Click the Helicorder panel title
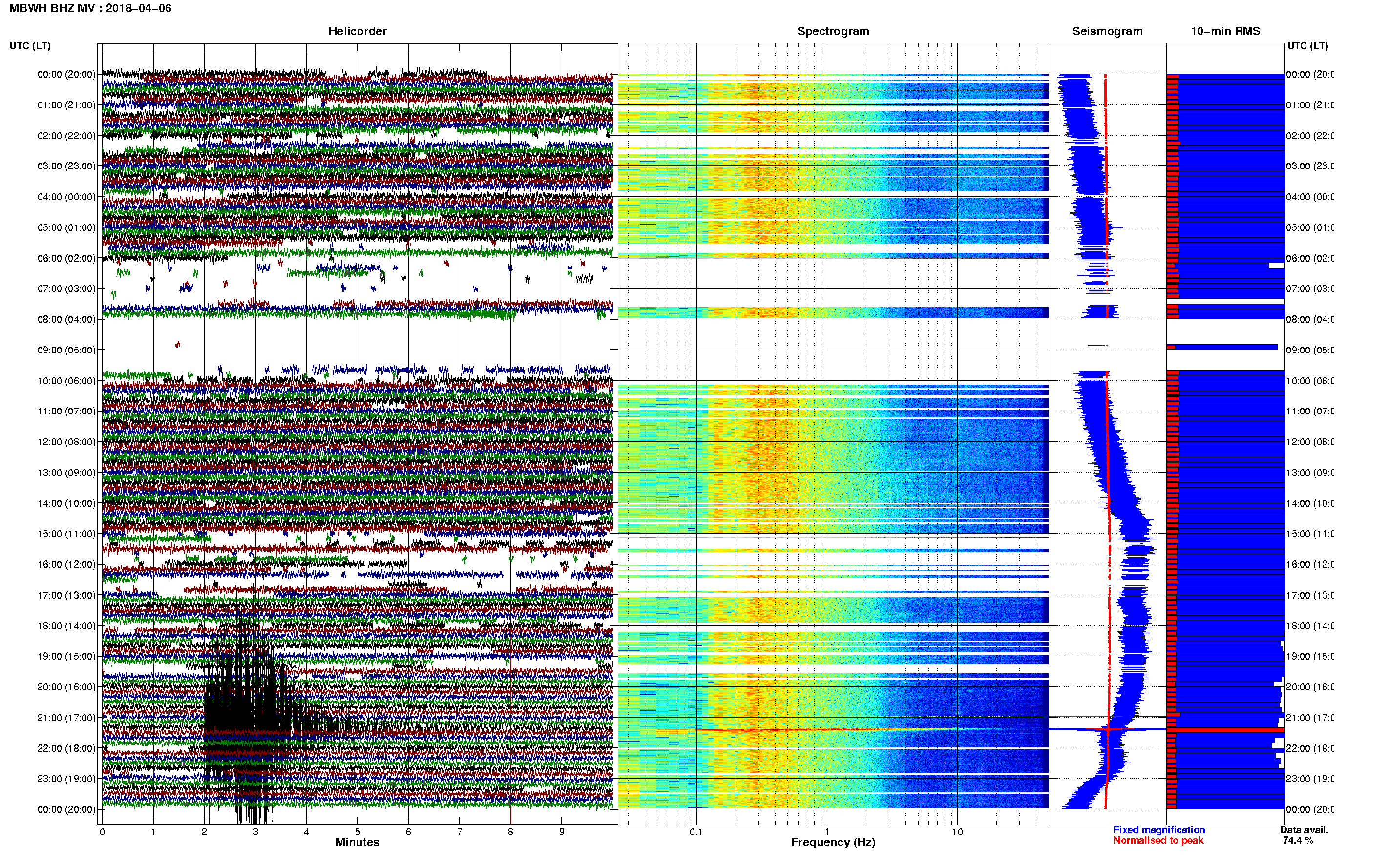Image resolution: width=1389 pixels, height=868 pixels. 357,32
